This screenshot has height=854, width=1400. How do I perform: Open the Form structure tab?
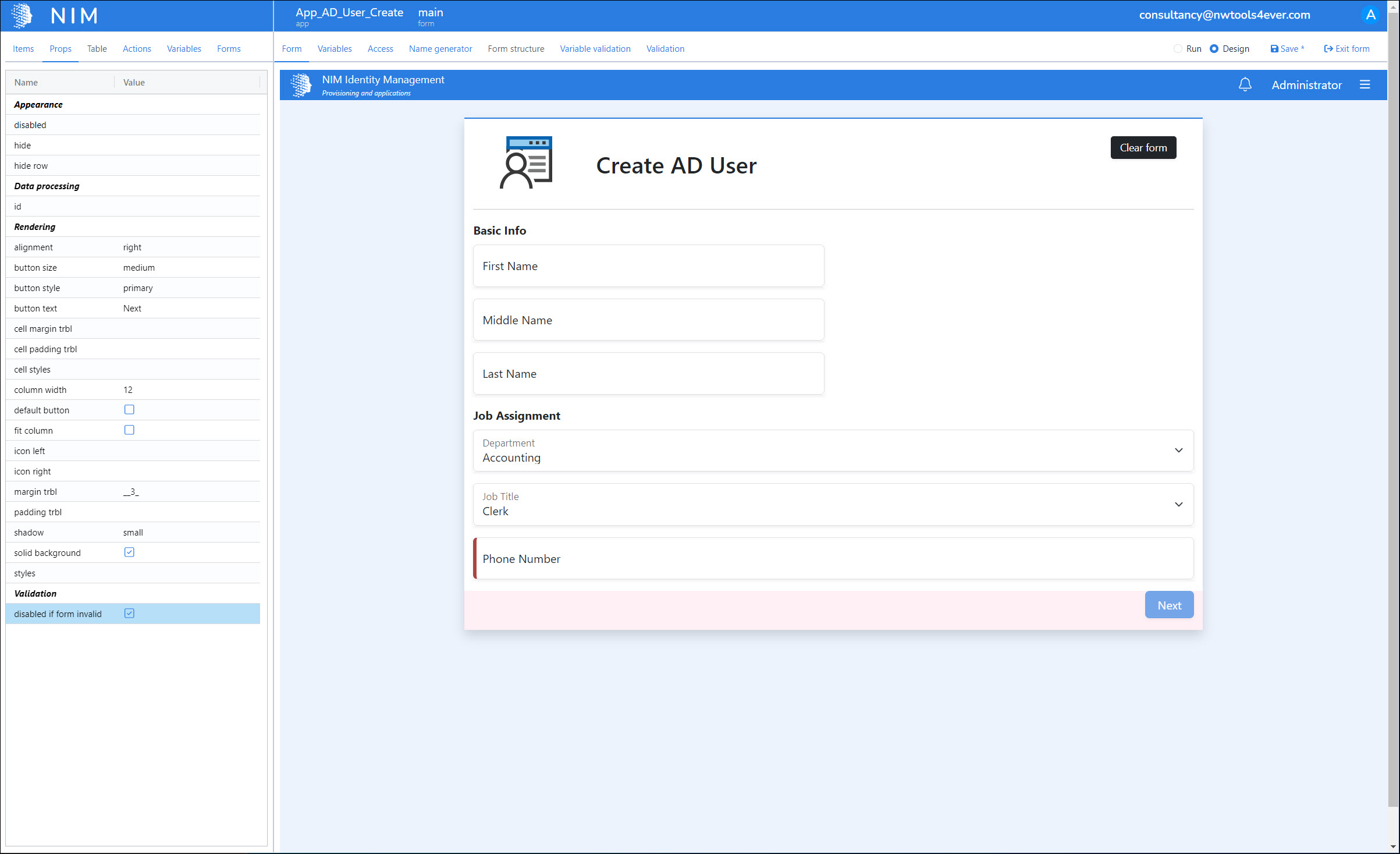pyautogui.click(x=516, y=49)
